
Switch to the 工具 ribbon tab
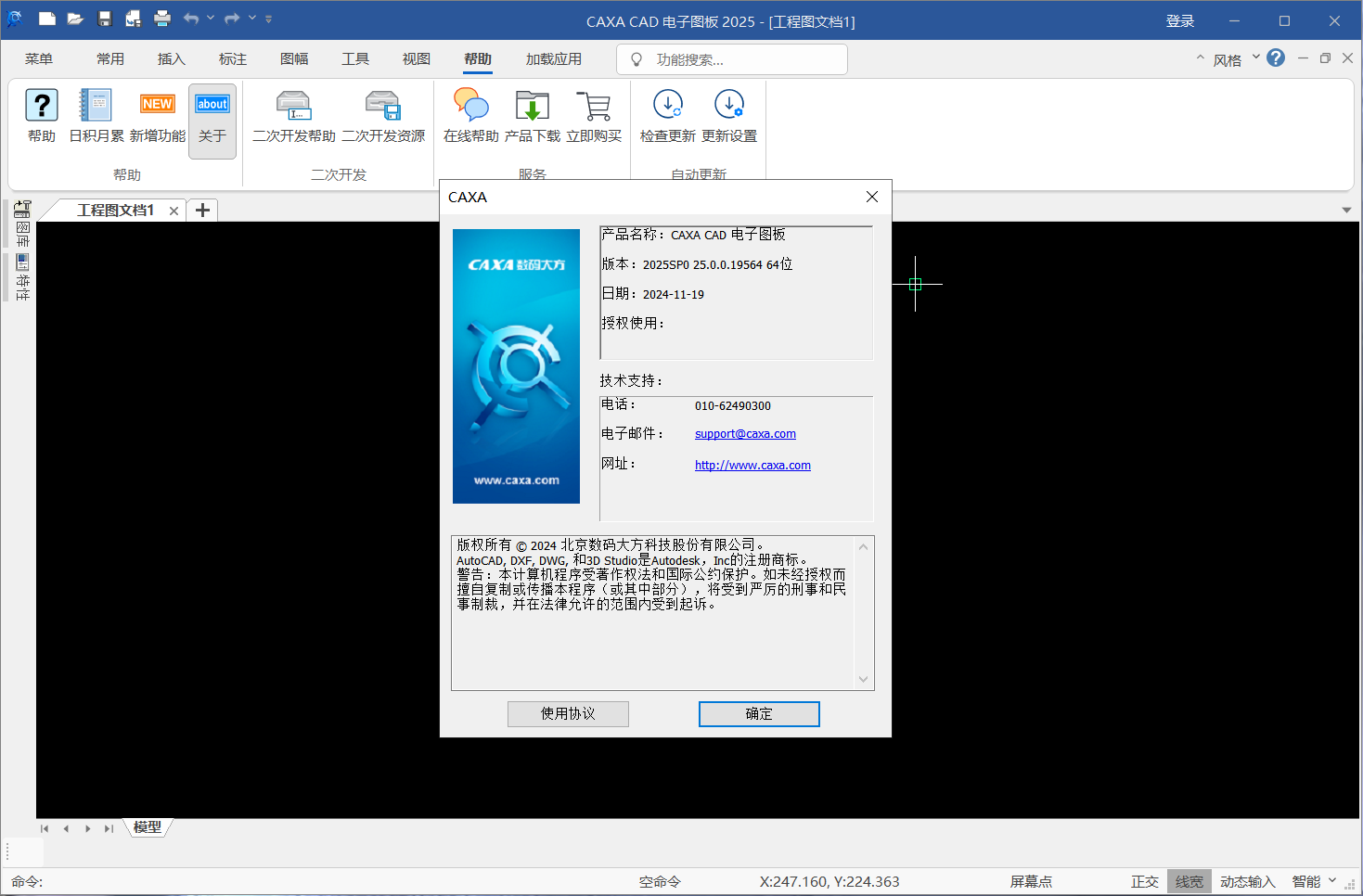click(355, 58)
